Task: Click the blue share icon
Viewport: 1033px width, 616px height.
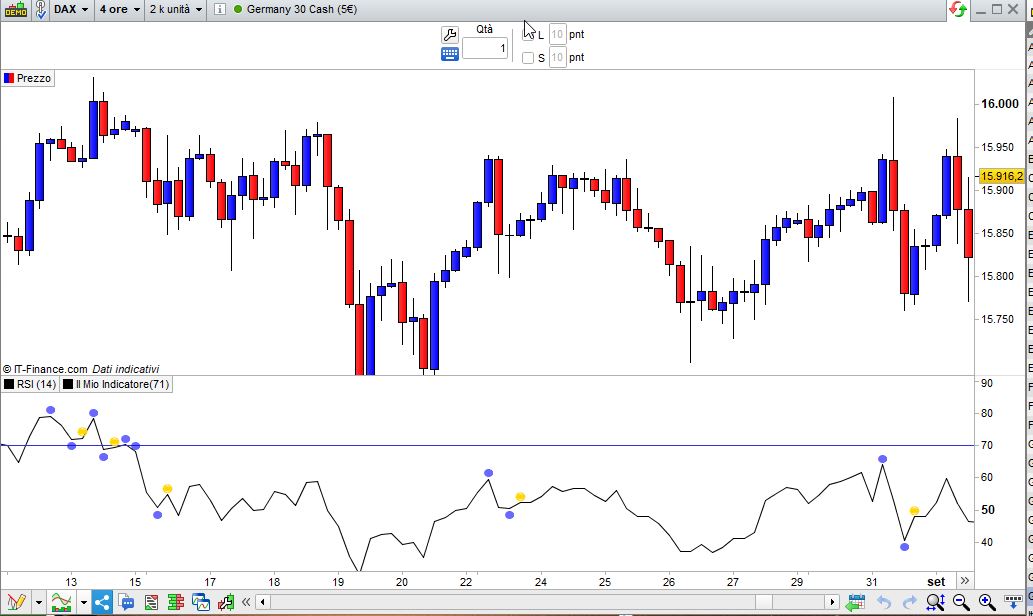Action: coord(101,602)
